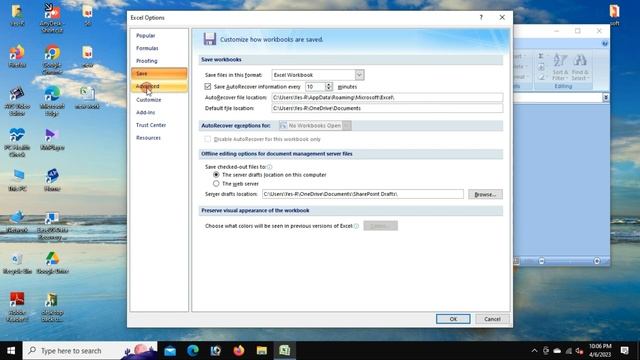Expand the formula bar in the Excel window
This screenshot has height=360, width=640.
click(x=606, y=98)
